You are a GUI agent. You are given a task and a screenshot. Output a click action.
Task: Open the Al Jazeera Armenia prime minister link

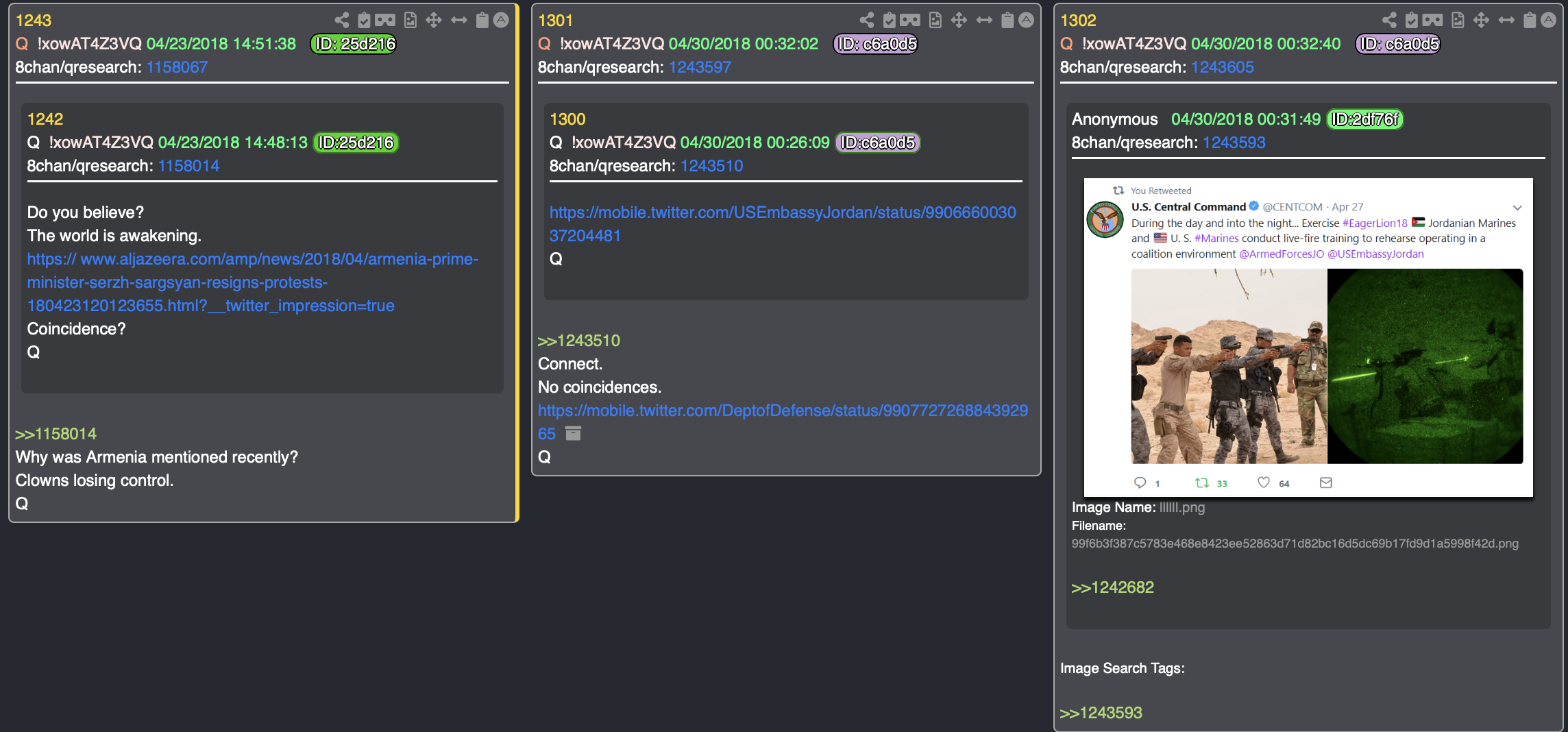click(253, 282)
